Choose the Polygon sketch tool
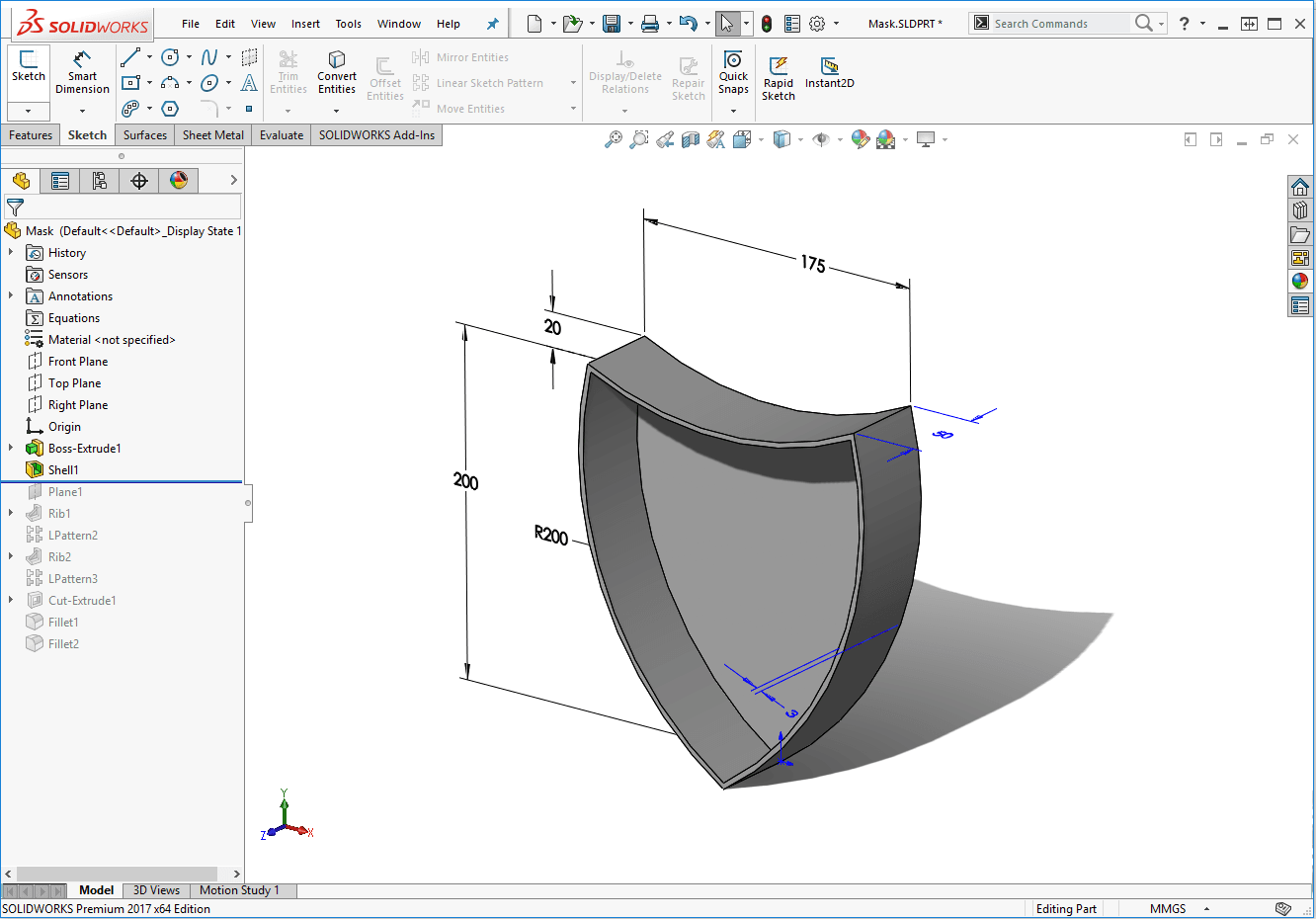This screenshot has width=1316, height=919. click(x=170, y=109)
